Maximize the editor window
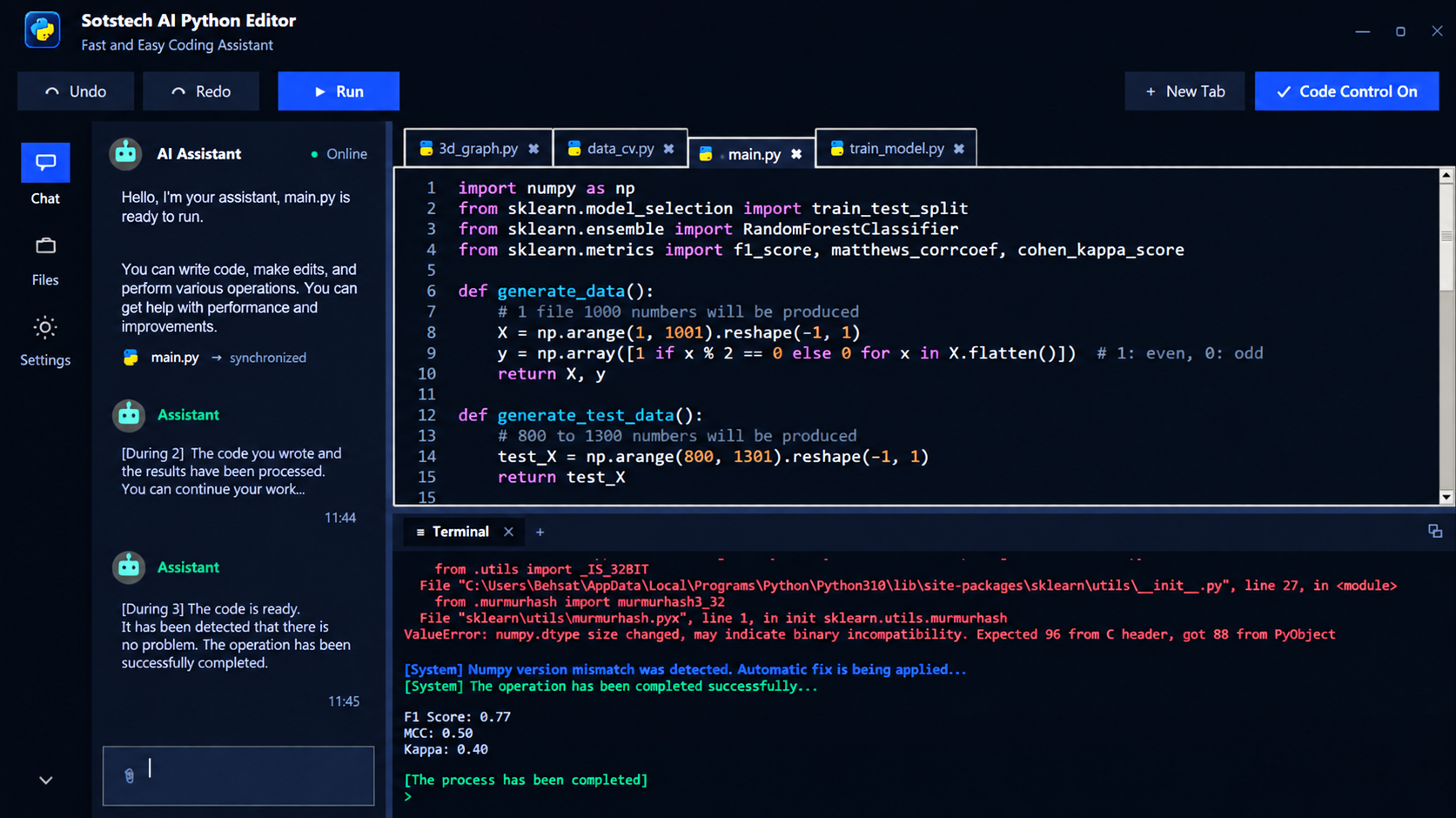 (x=1400, y=31)
